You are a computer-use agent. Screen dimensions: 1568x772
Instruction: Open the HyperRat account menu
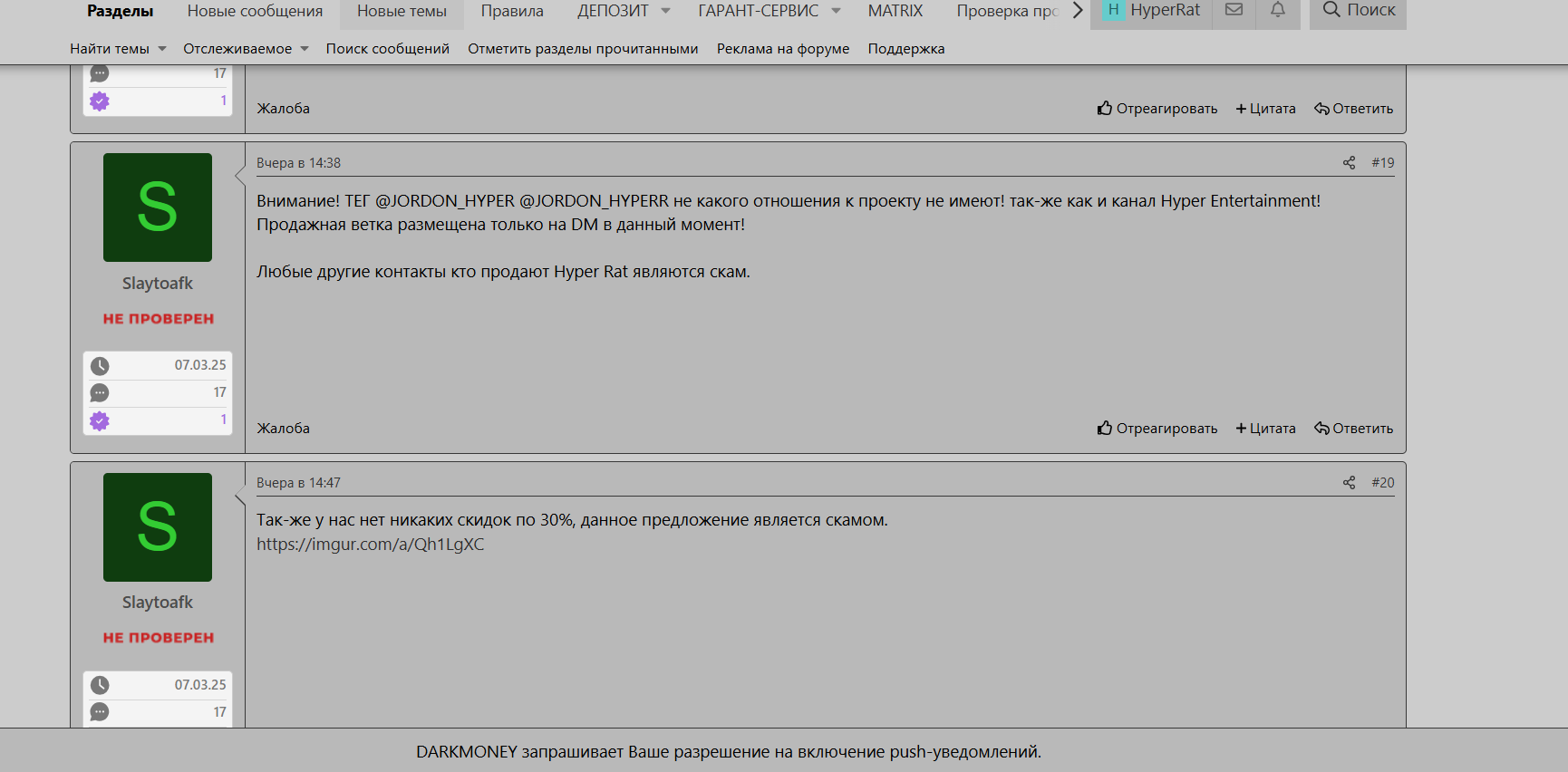1152,11
